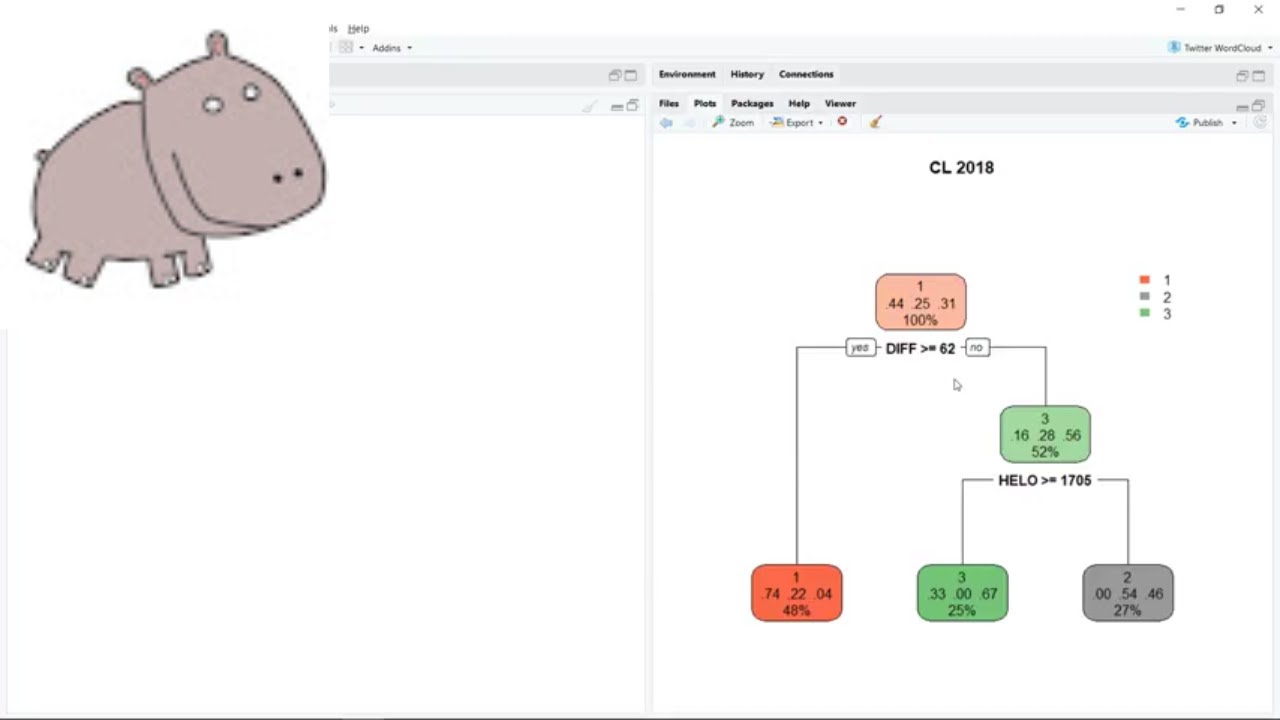Click the Twitter WordCloud project icon

(1174, 47)
